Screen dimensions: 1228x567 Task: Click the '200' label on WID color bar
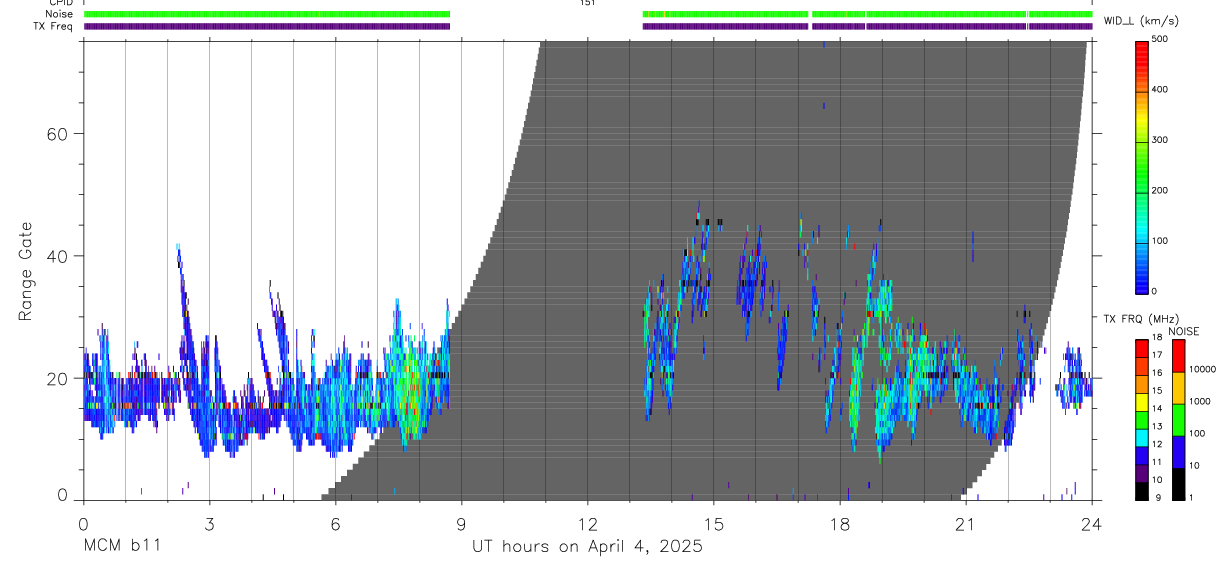click(1159, 190)
